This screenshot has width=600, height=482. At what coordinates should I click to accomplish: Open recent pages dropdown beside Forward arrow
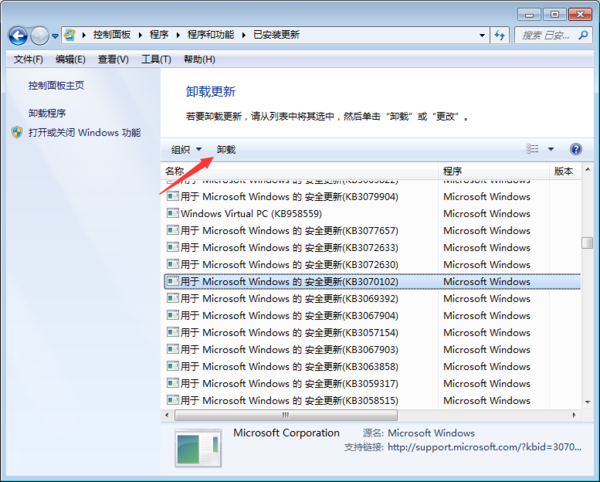[55, 36]
